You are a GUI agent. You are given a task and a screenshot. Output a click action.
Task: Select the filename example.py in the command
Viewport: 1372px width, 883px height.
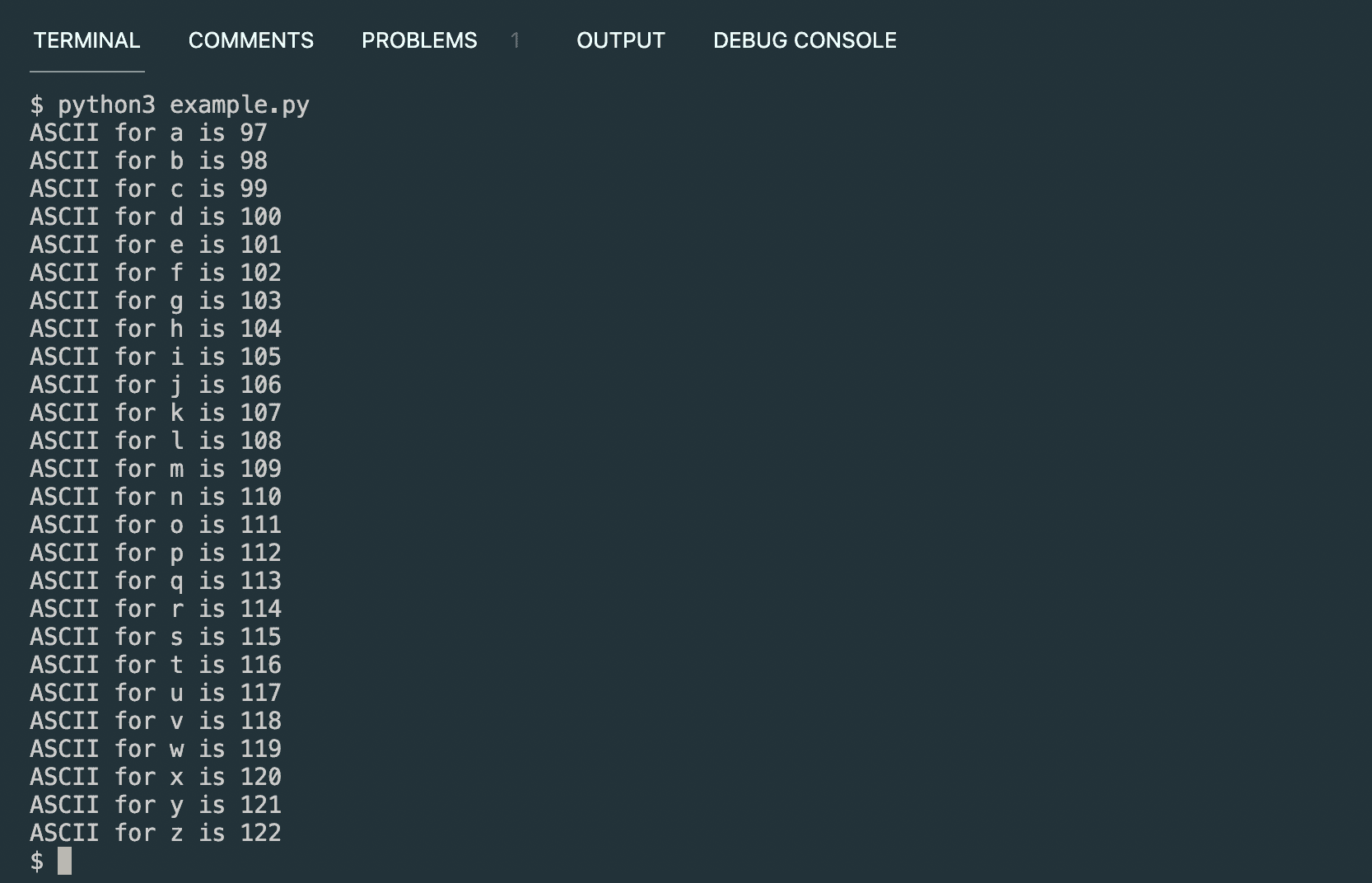(x=239, y=104)
